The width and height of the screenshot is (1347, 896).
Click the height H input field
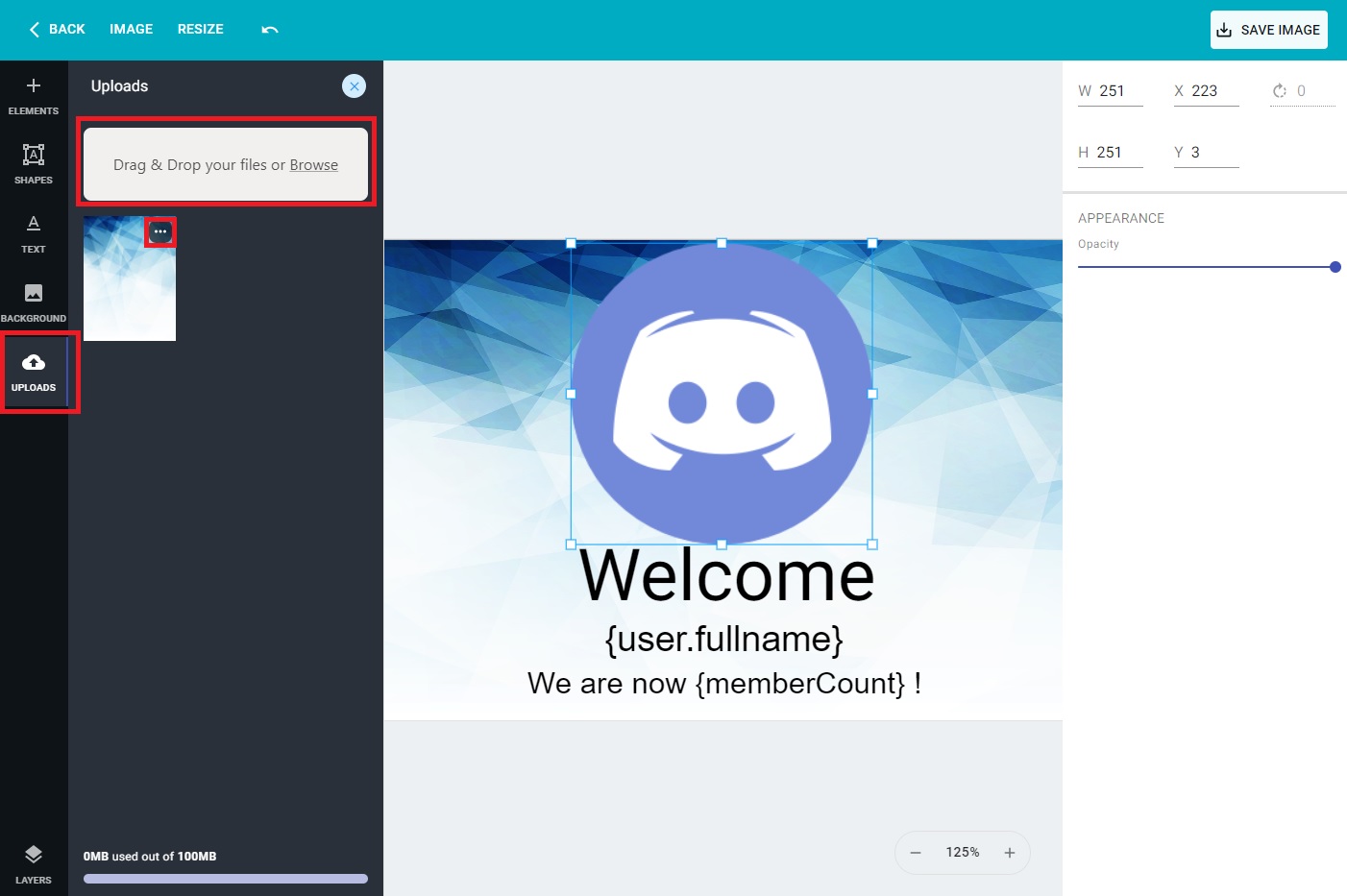click(x=1111, y=153)
